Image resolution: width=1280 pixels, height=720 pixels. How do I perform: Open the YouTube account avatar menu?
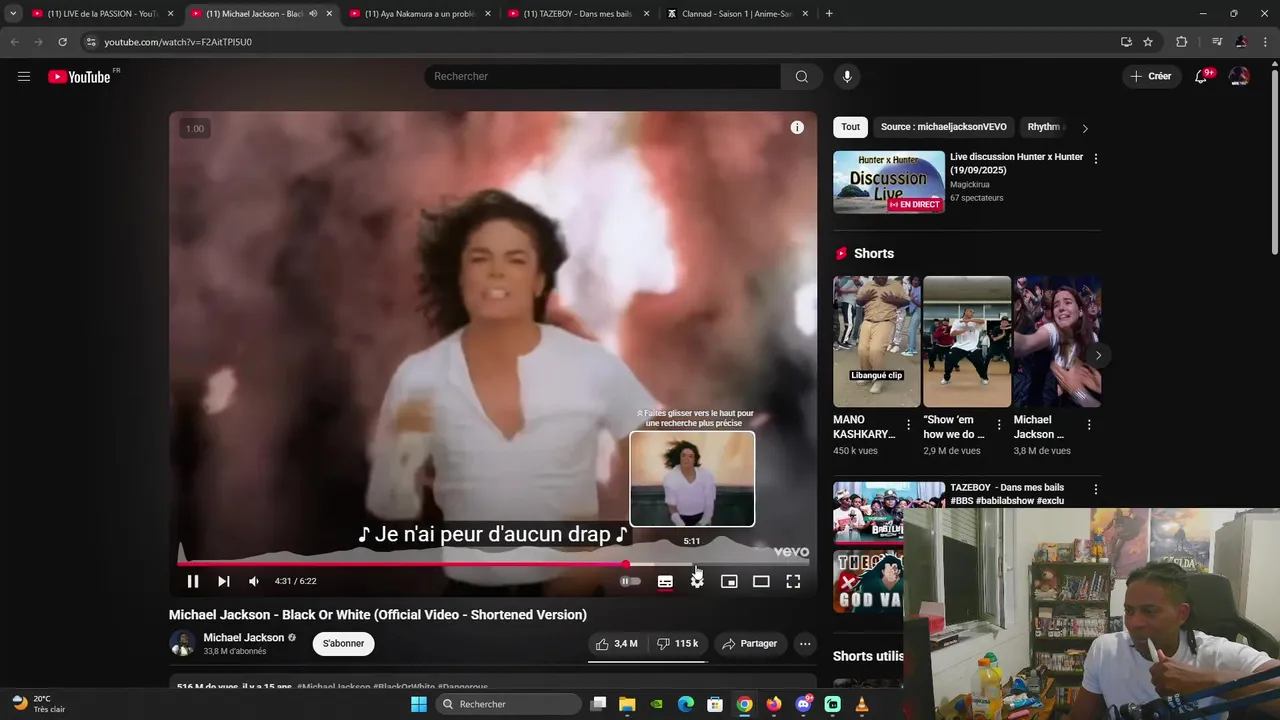pos(1239,76)
